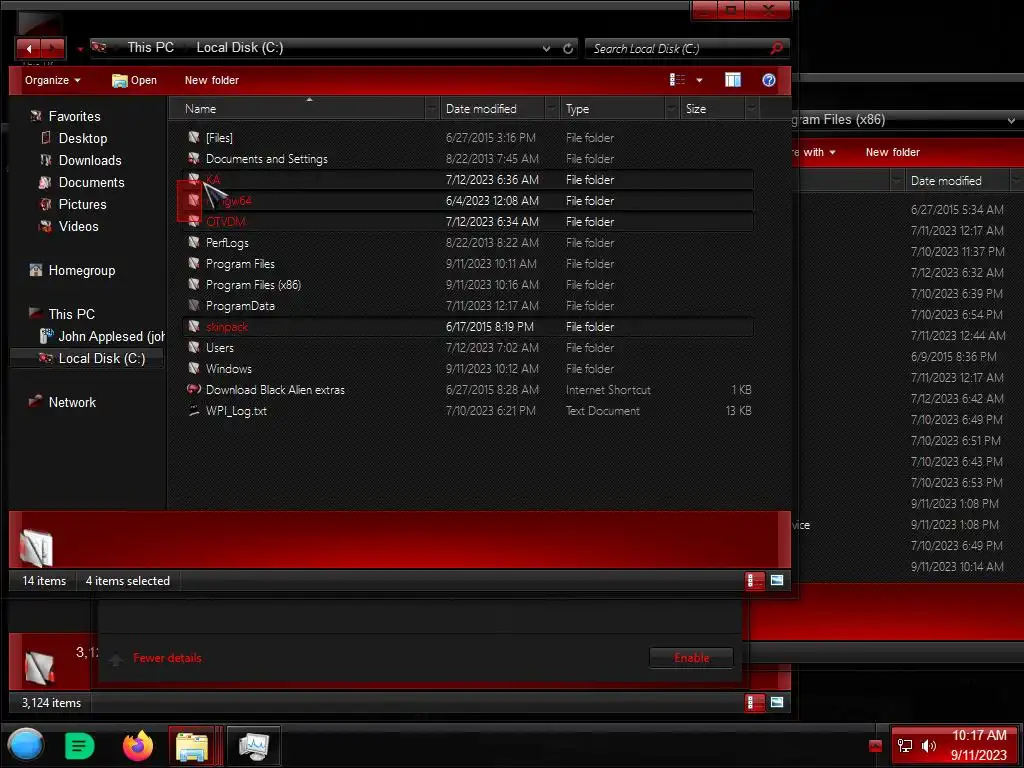
Task: Toggle the preview pane icon
Action: click(x=733, y=80)
